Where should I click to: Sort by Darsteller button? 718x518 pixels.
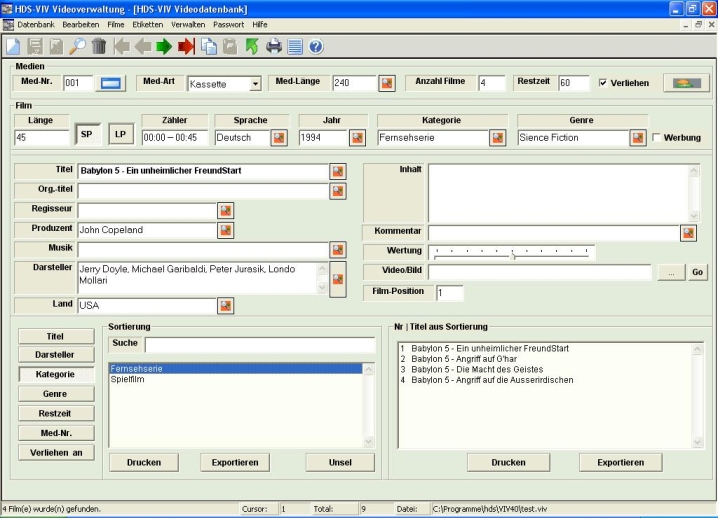[x=55, y=355]
